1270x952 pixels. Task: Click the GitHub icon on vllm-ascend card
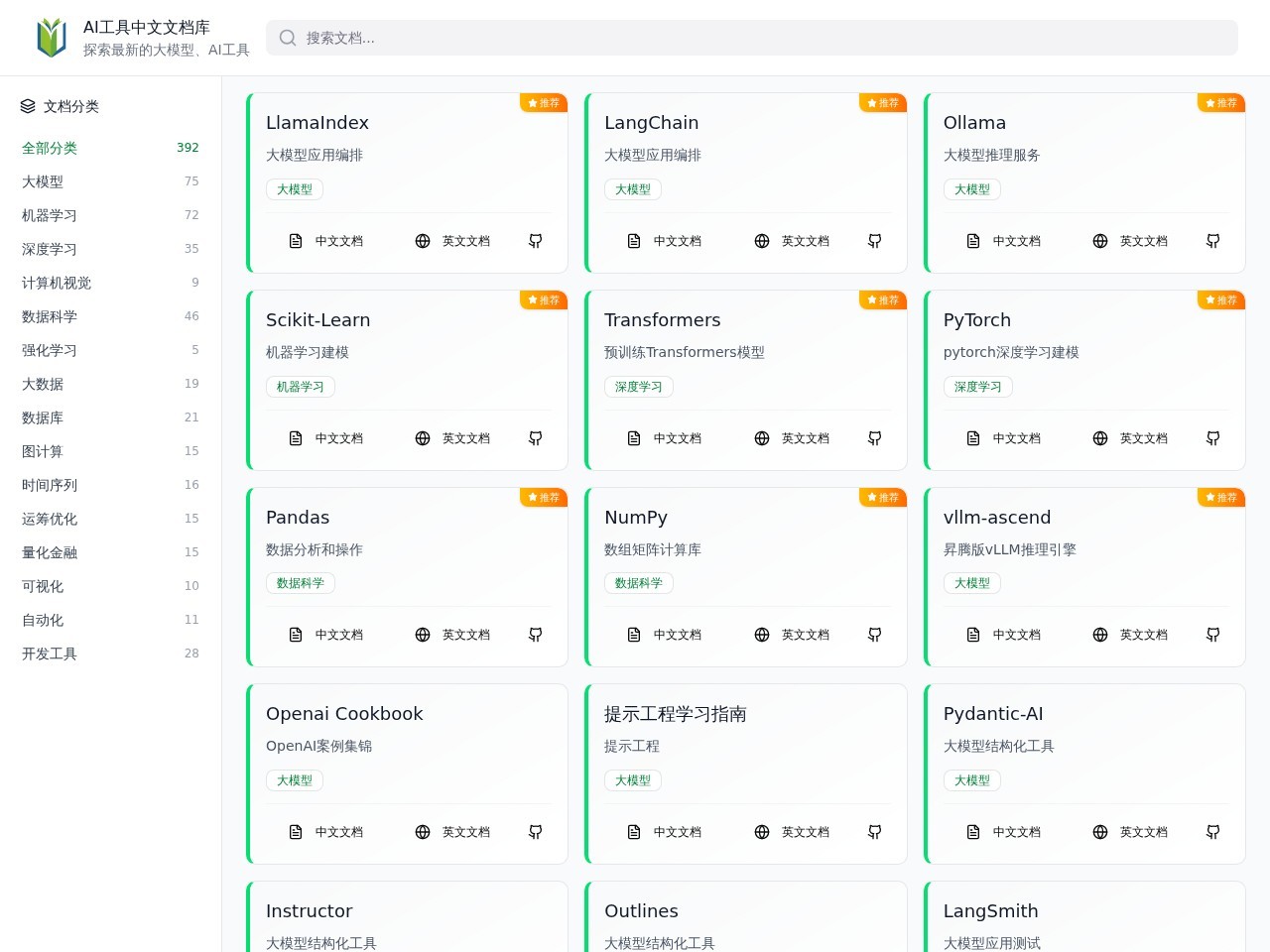pos(1212,635)
